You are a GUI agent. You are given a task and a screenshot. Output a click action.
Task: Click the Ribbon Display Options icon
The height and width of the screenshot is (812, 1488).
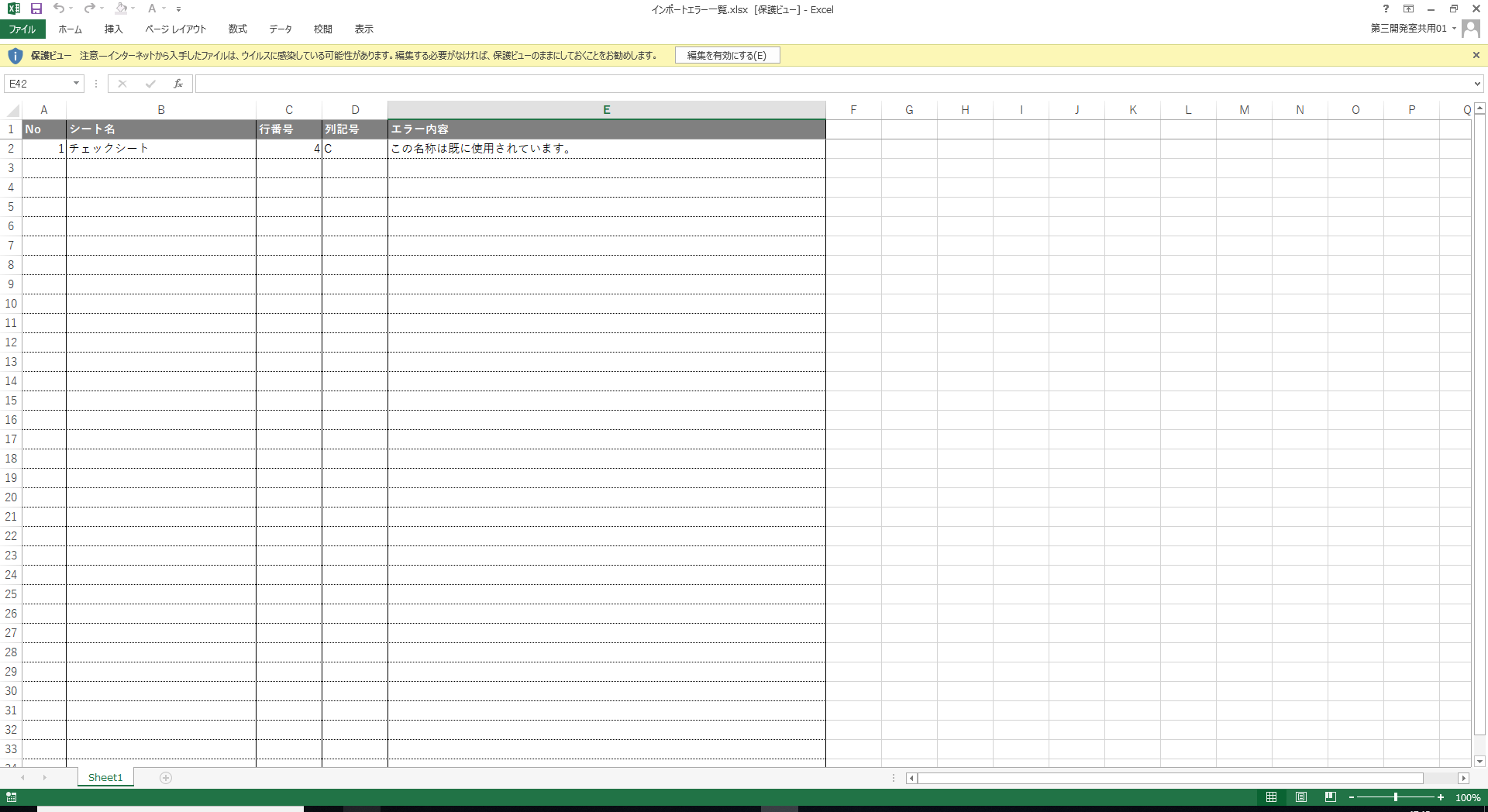tap(1408, 9)
